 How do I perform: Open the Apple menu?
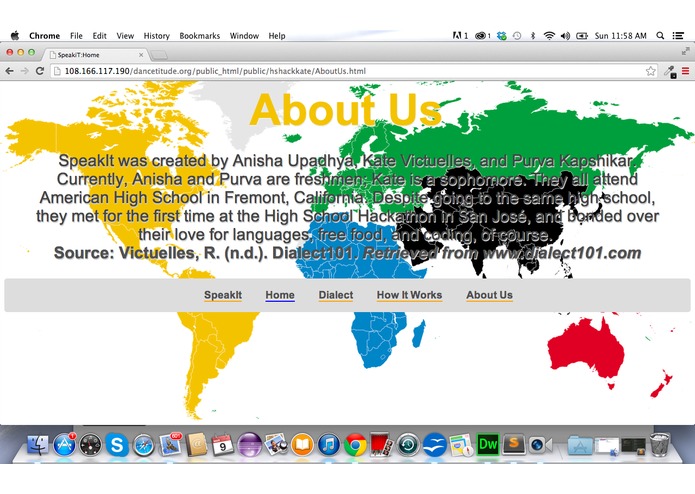pyautogui.click(x=15, y=35)
